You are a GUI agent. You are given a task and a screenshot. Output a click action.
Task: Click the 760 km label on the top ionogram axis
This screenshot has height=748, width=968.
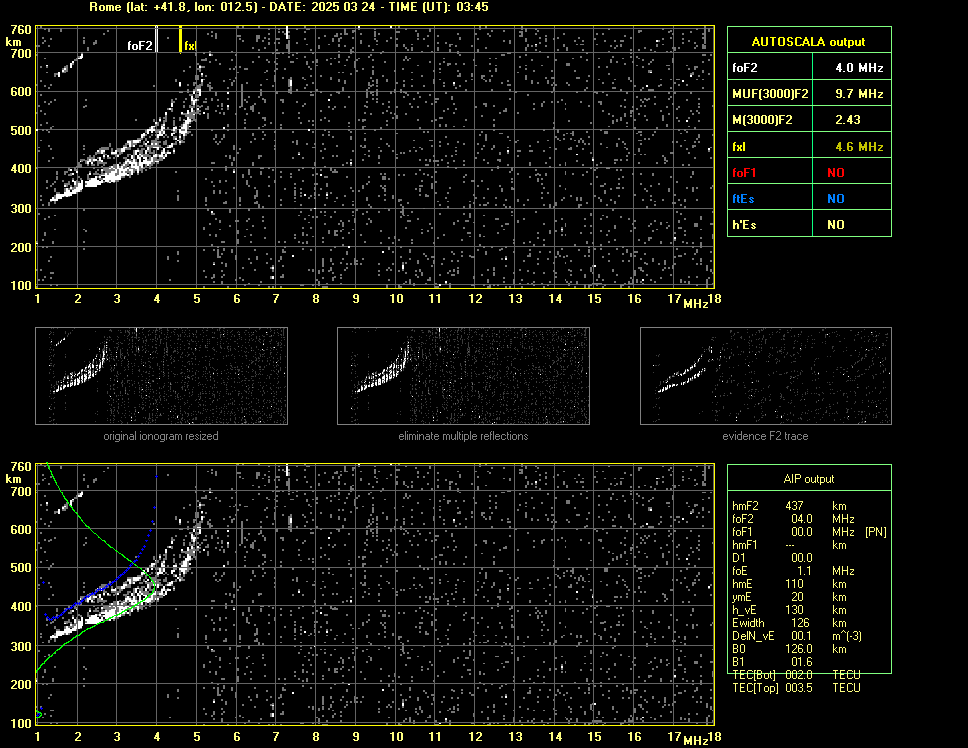(20, 30)
